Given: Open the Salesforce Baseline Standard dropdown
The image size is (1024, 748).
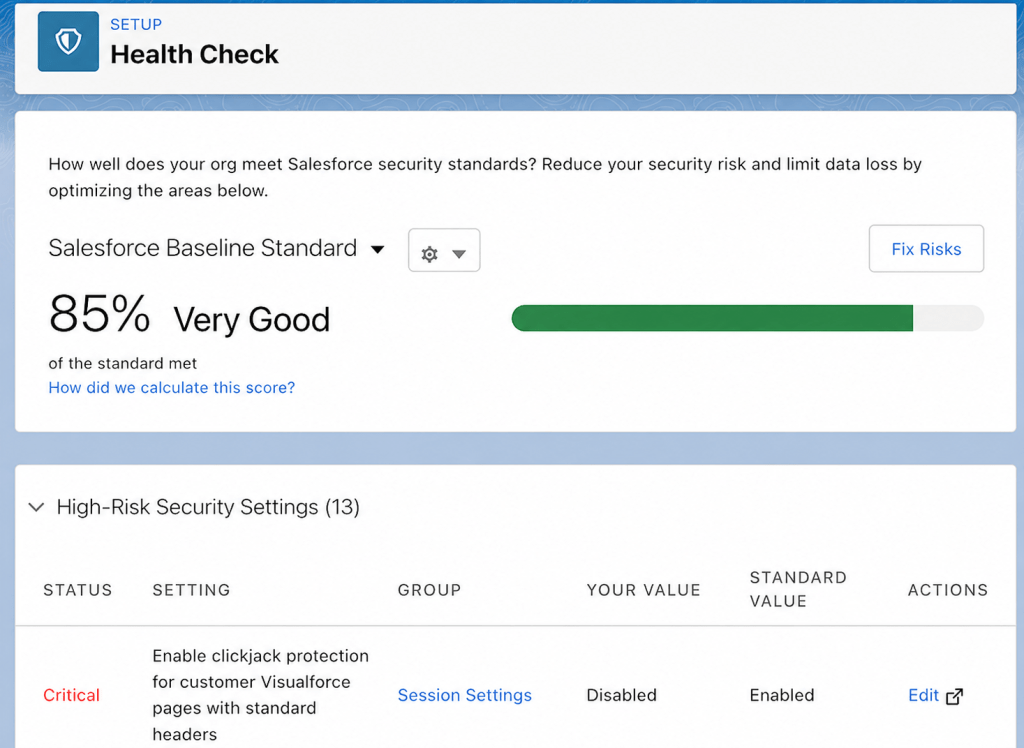Looking at the screenshot, I should pyautogui.click(x=216, y=248).
